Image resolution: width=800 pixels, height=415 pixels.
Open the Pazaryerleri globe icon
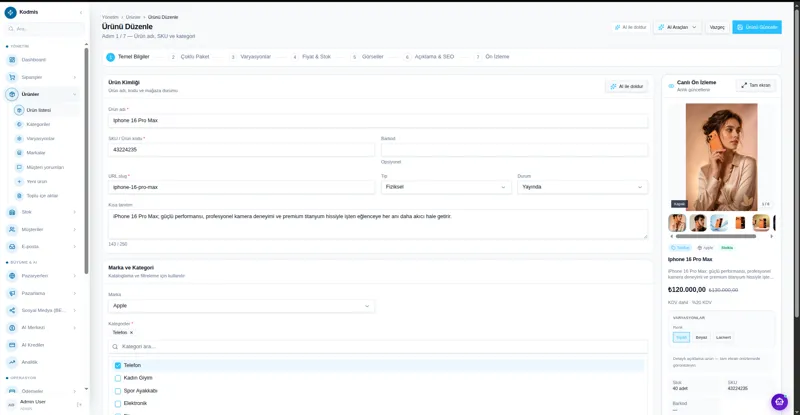[x=12, y=276]
